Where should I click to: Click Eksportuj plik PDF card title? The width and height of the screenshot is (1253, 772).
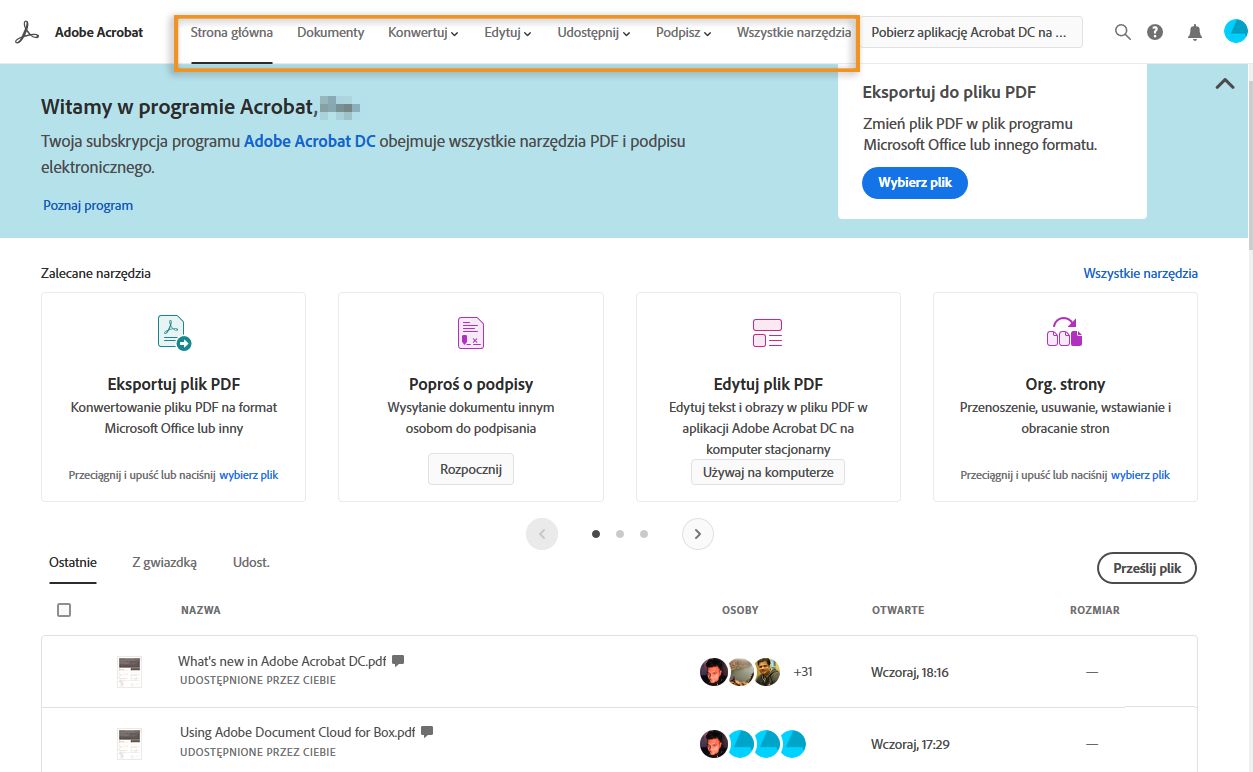click(174, 384)
